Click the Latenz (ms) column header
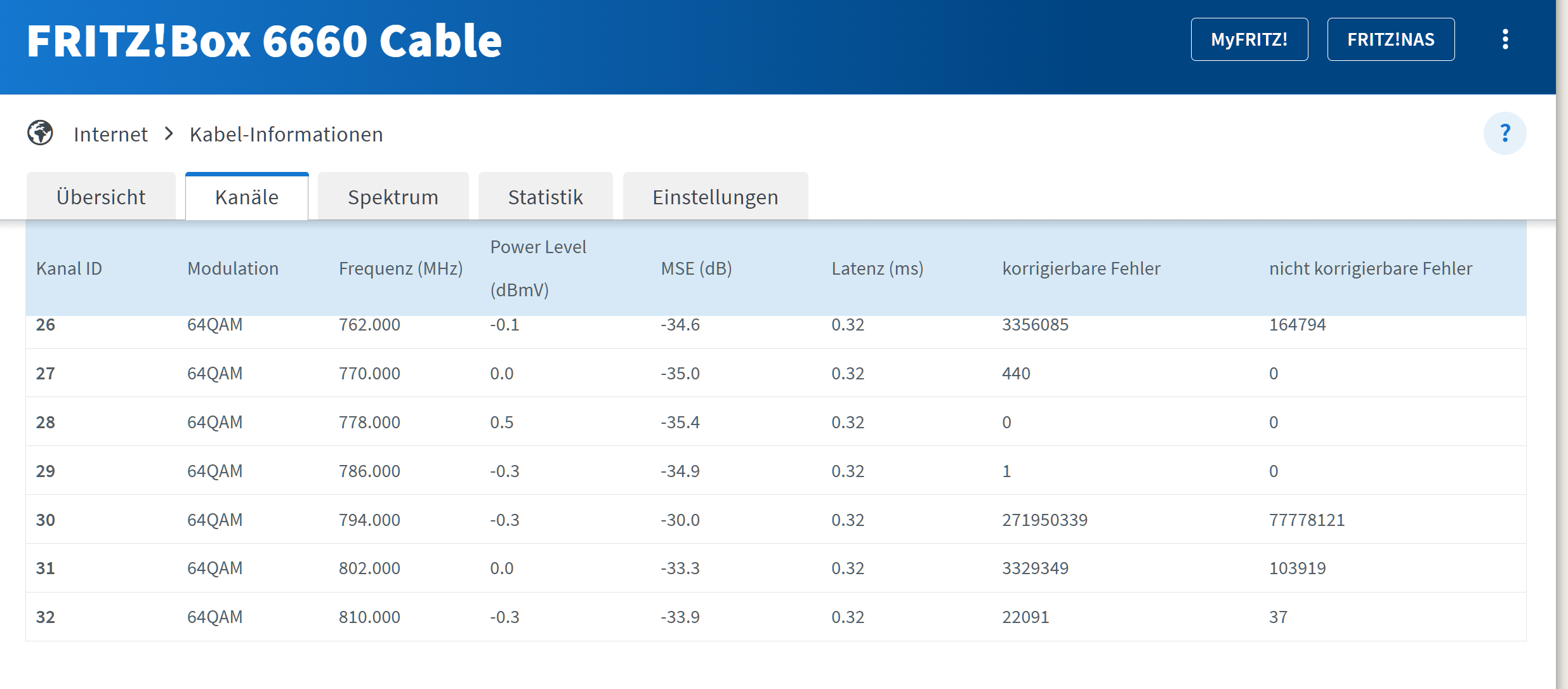 click(878, 268)
